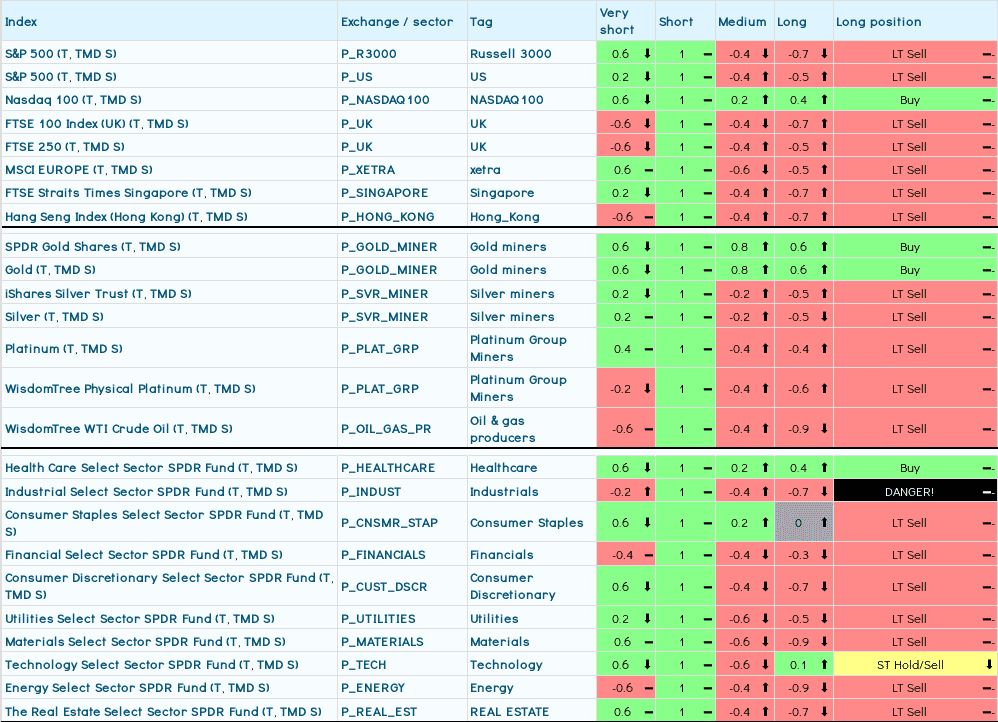
Task: Open the FTSE 250 (T, TMD S) link
Action: (65, 146)
